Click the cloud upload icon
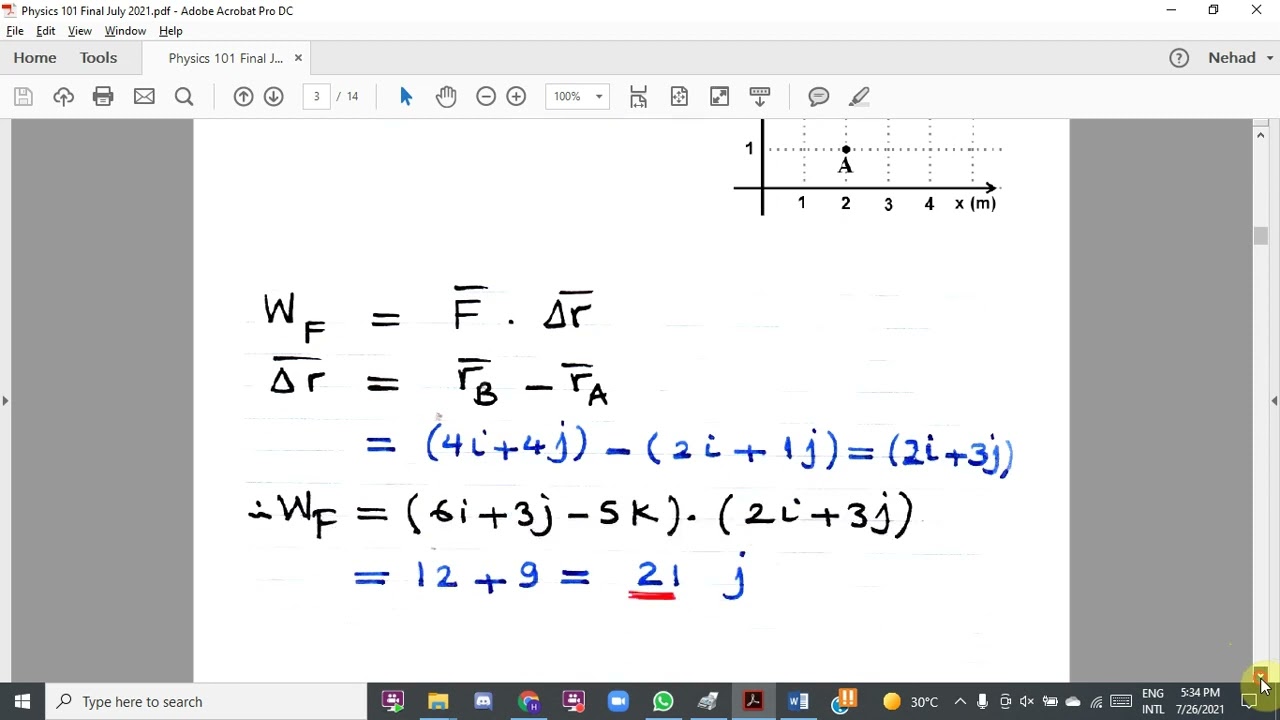The width and height of the screenshot is (1280, 720). coord(63,96)
